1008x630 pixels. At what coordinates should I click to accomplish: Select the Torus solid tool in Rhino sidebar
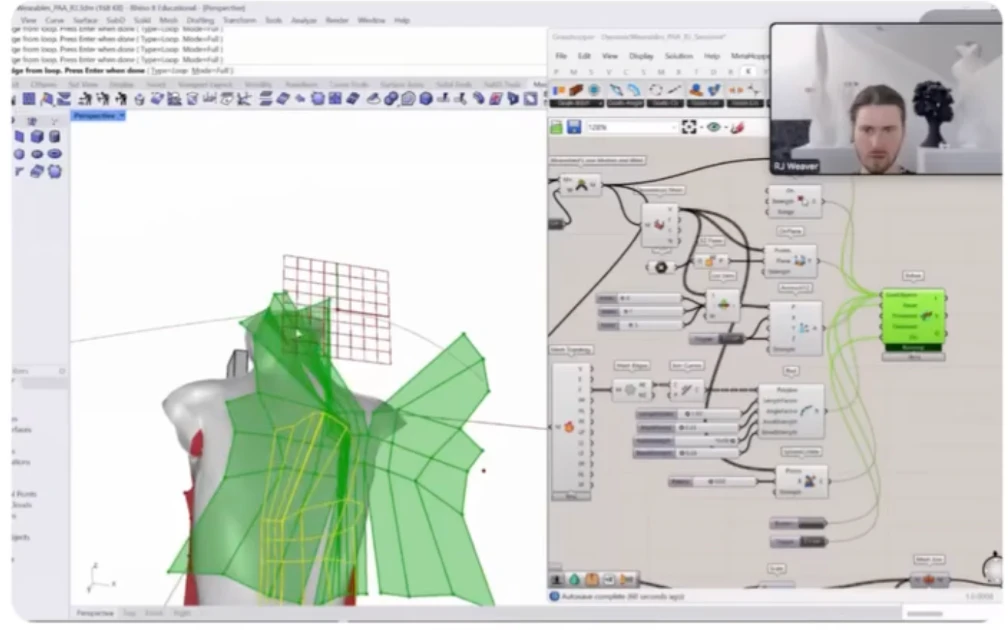pyautogui.click(x=55, y=154)
